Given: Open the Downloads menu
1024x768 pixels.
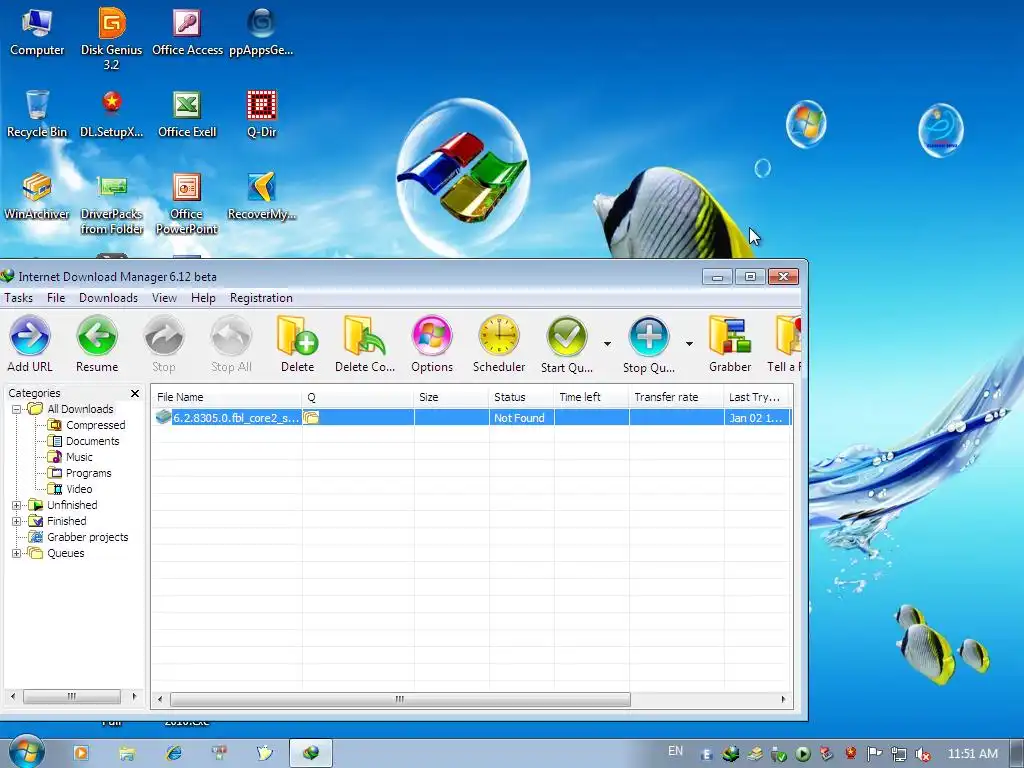Looking at the screenshot, I should (108, 298).
